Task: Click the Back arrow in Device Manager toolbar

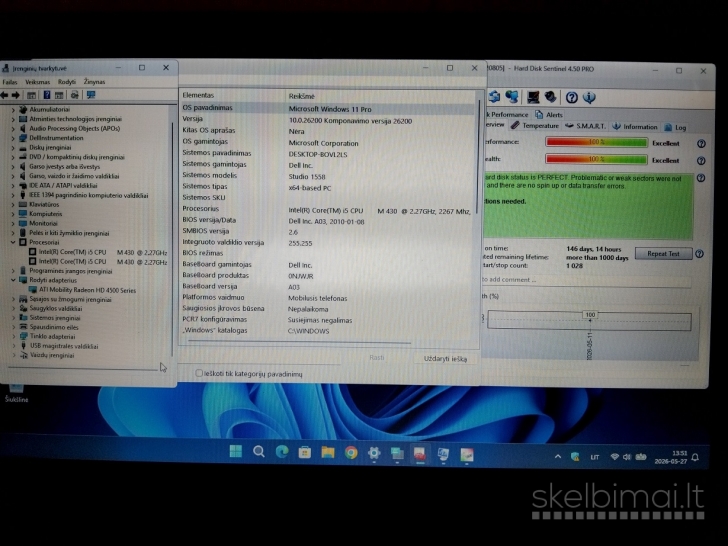Action: [x=5, y=95]
